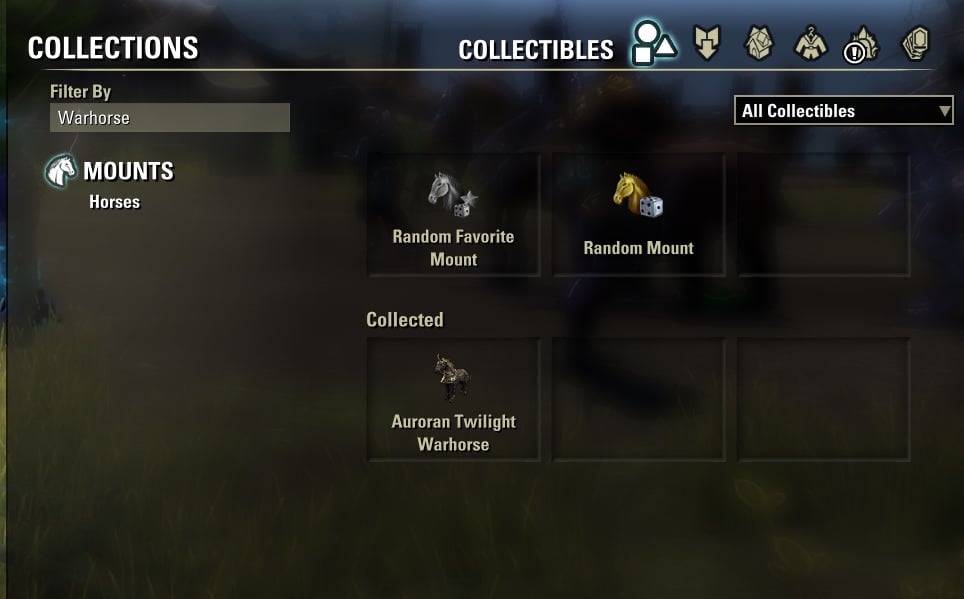Click the empty slot after Auroran Warhorse

[x=639, y=399]
